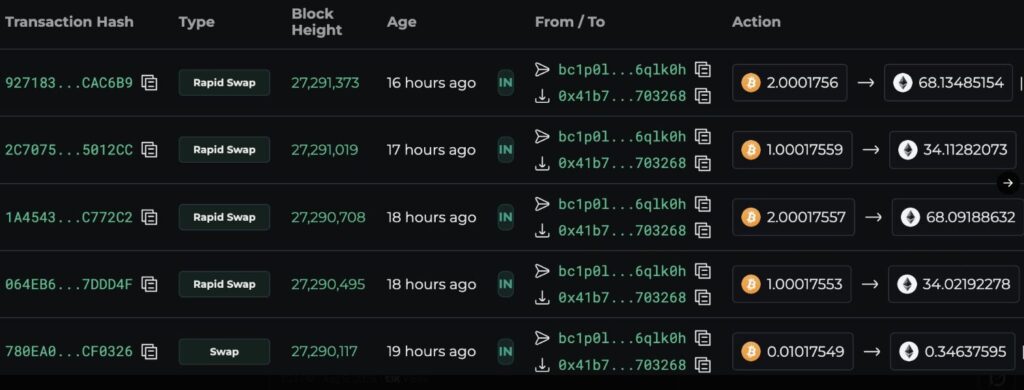The image size is (1024, 390).
Task: Copy bc1p0l sender address in first row
Action: 703,69
